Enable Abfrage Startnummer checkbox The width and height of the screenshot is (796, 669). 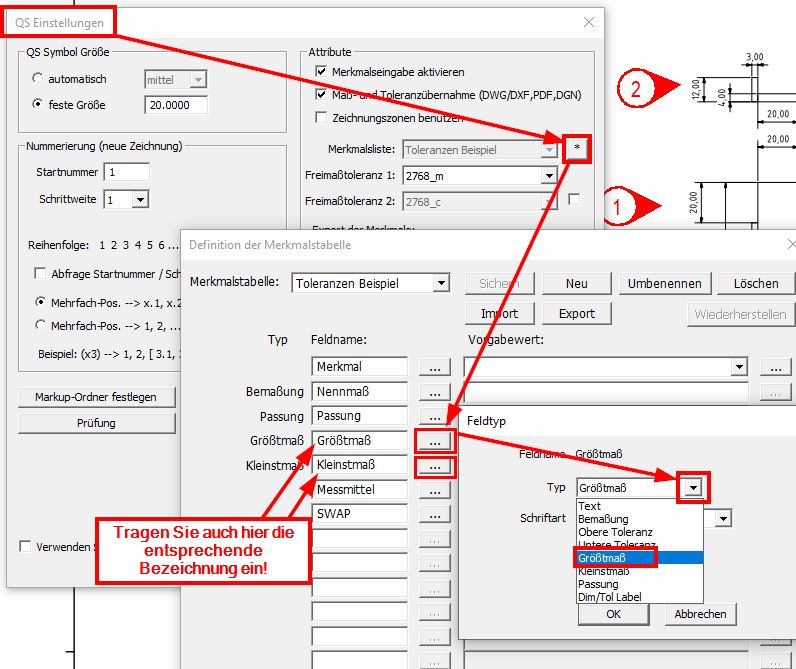click(40, 273)
